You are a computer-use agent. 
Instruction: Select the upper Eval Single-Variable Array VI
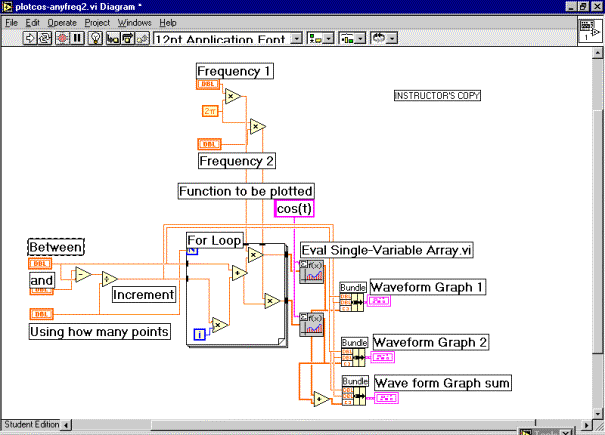[311, 272]
